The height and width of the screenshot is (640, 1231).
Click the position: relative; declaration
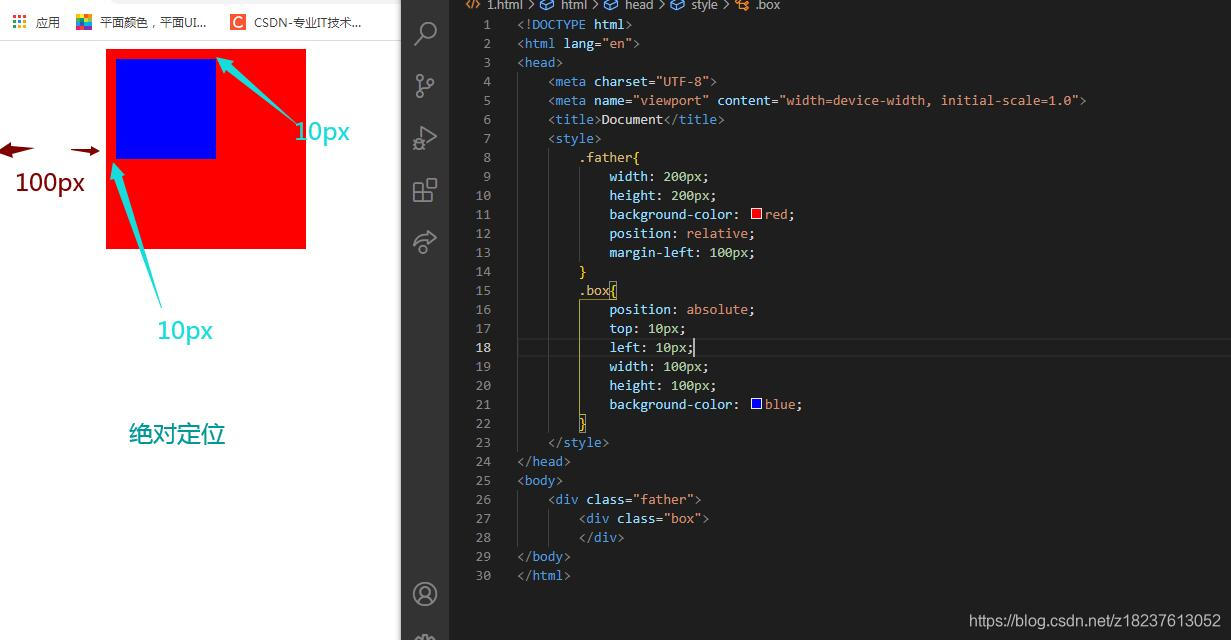[682, 233]
